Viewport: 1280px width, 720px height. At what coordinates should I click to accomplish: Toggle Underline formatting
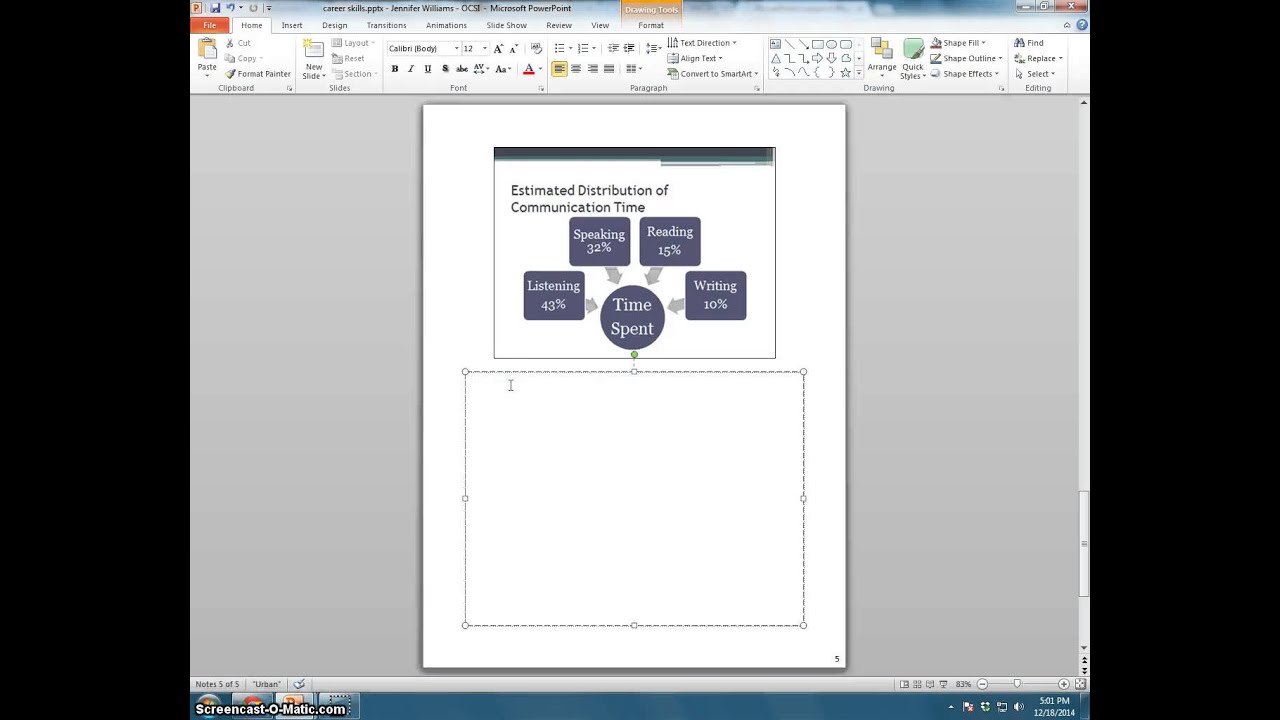pos(428,69)
